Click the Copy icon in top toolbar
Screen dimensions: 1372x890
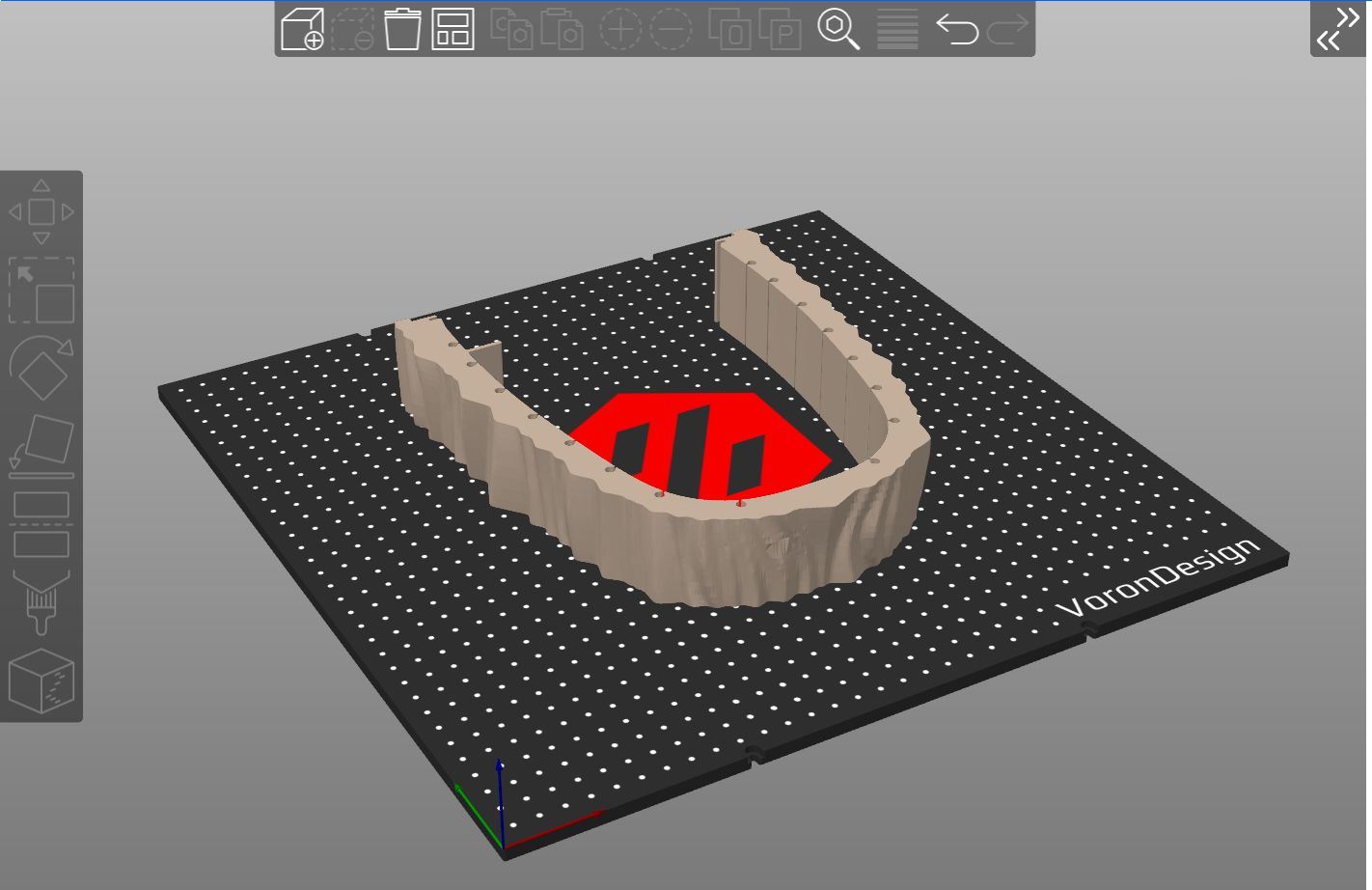[x=511, y=29]
